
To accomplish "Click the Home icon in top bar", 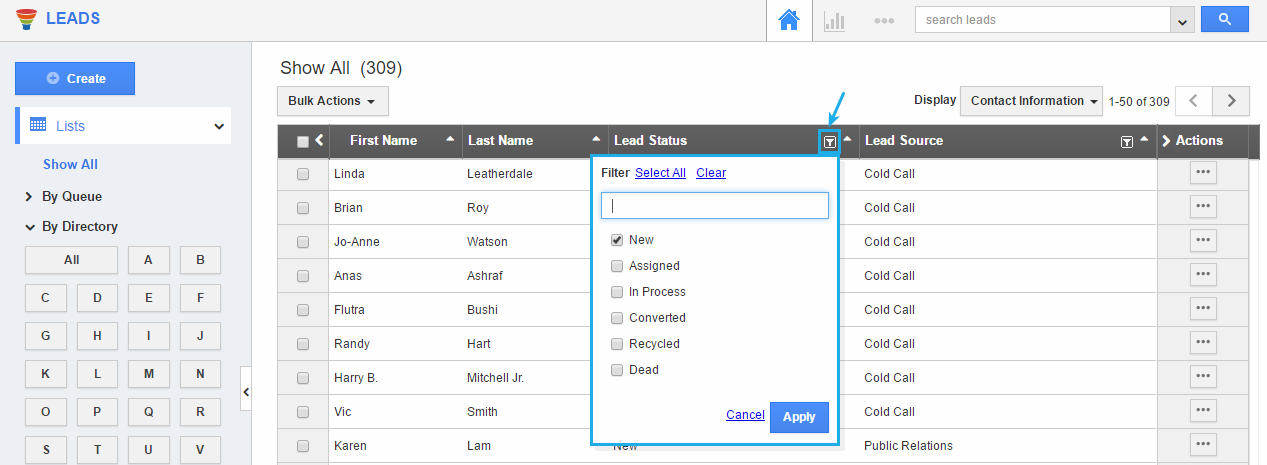I will [x=788, y=21].
